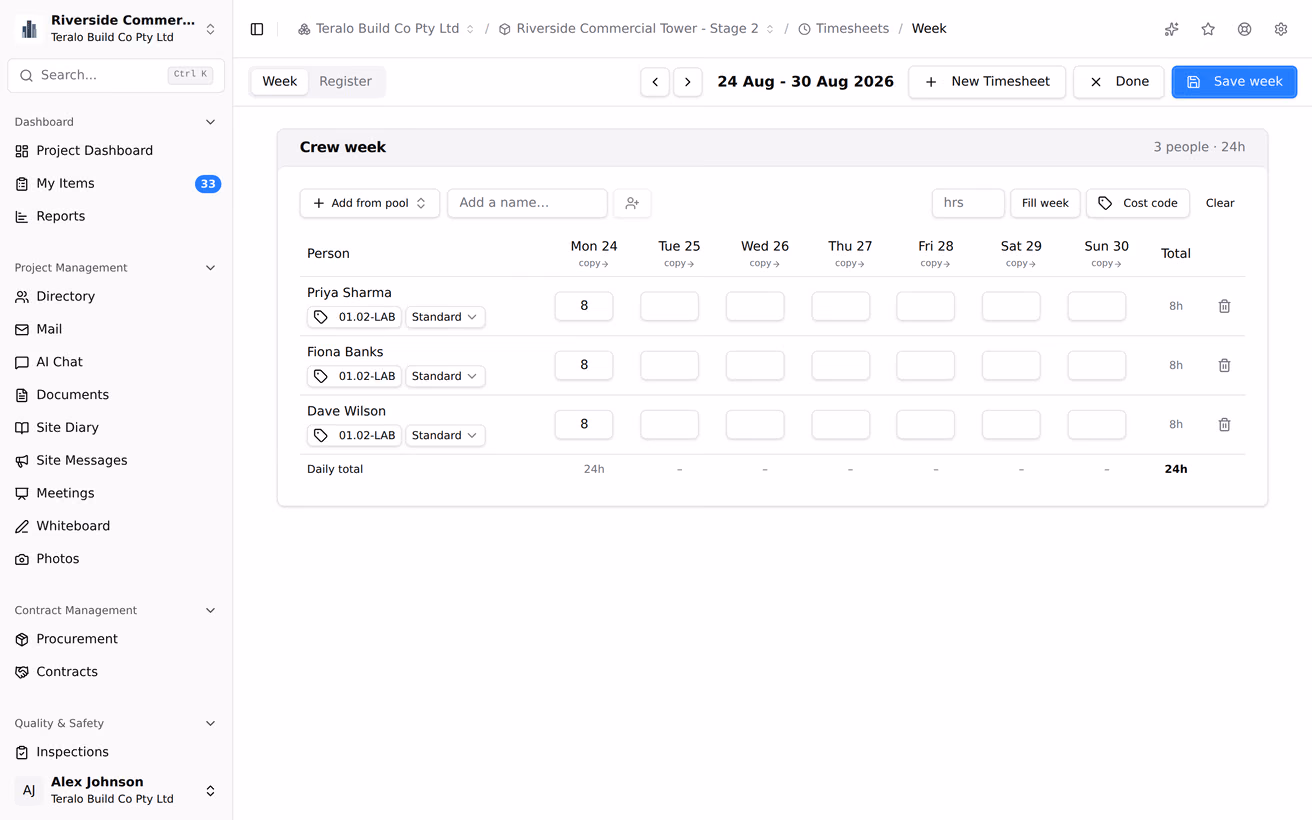This screenshot has width=1312, height=820.
Task: Open Priya Sharma's 01.02-LAB cost code tag
Action: click(x=354, y=317)
